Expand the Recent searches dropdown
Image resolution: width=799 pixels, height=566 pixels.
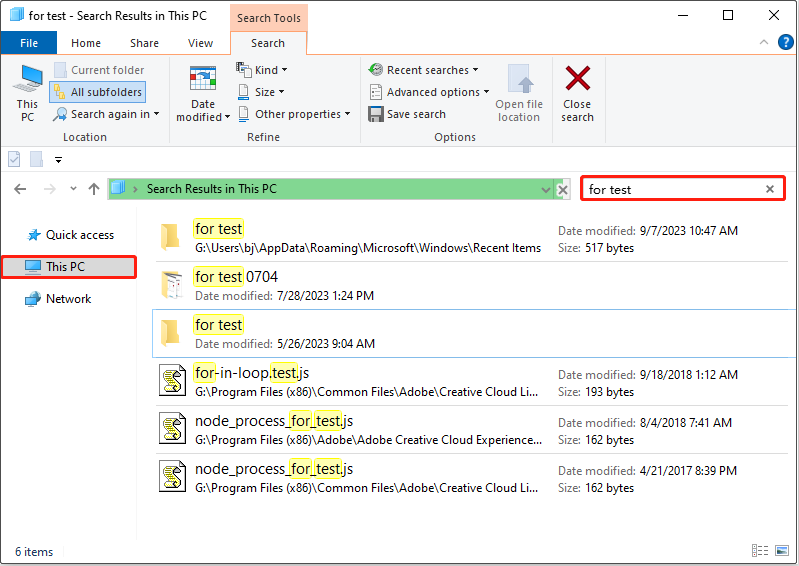pos(424,70)
